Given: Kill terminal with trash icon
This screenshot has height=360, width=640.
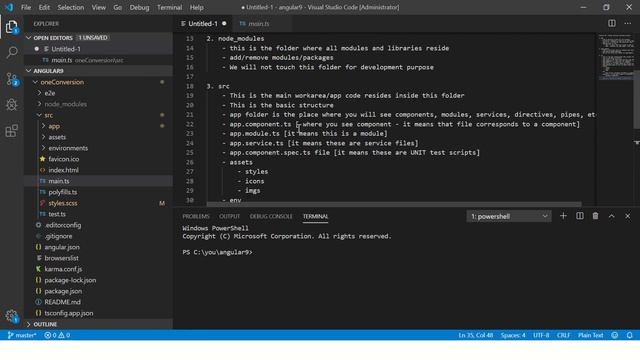Looking at the screenshot, I should click(595, 216).
